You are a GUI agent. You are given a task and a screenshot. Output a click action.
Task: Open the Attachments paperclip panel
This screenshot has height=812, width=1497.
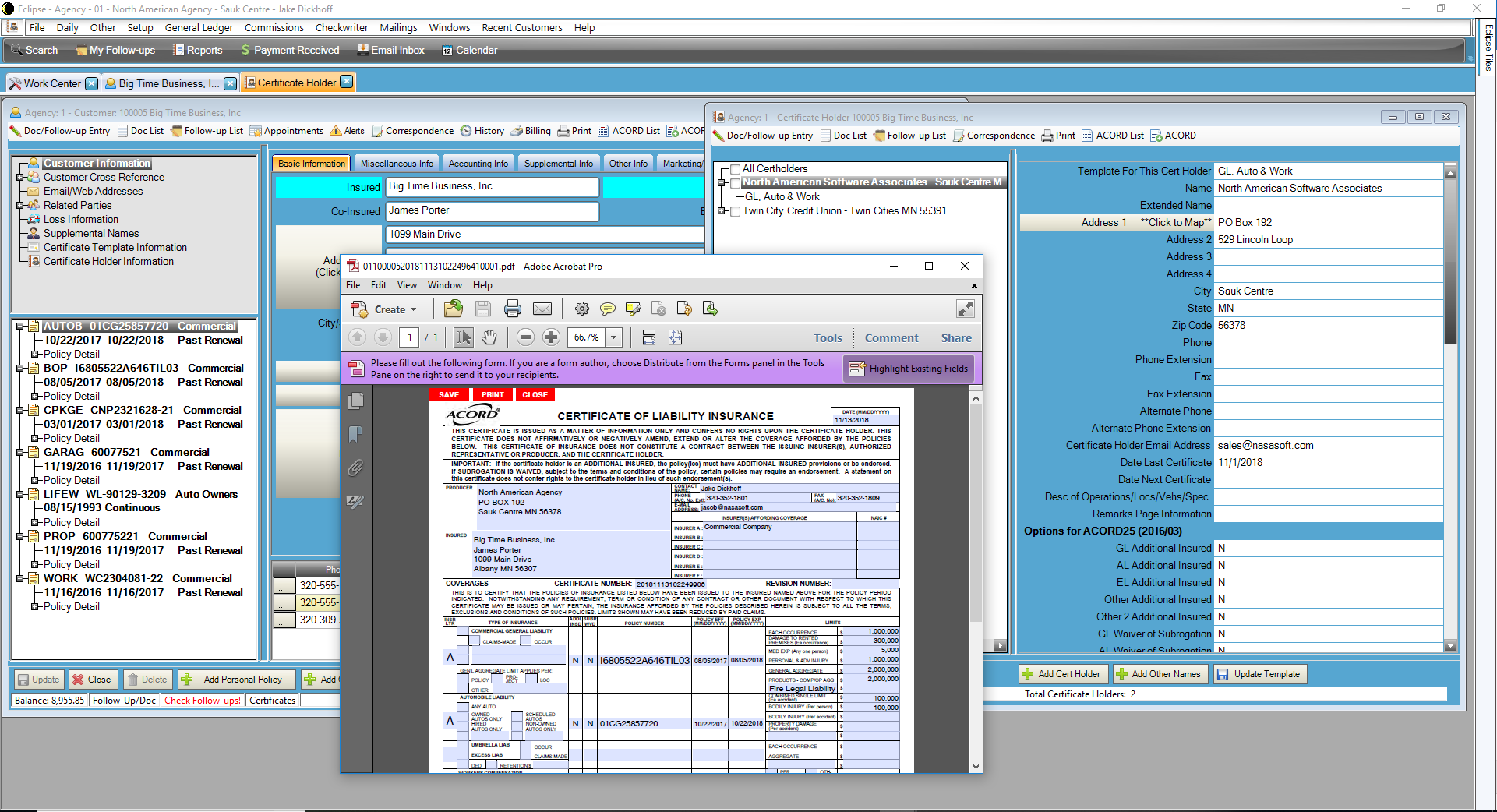[355, 468]
